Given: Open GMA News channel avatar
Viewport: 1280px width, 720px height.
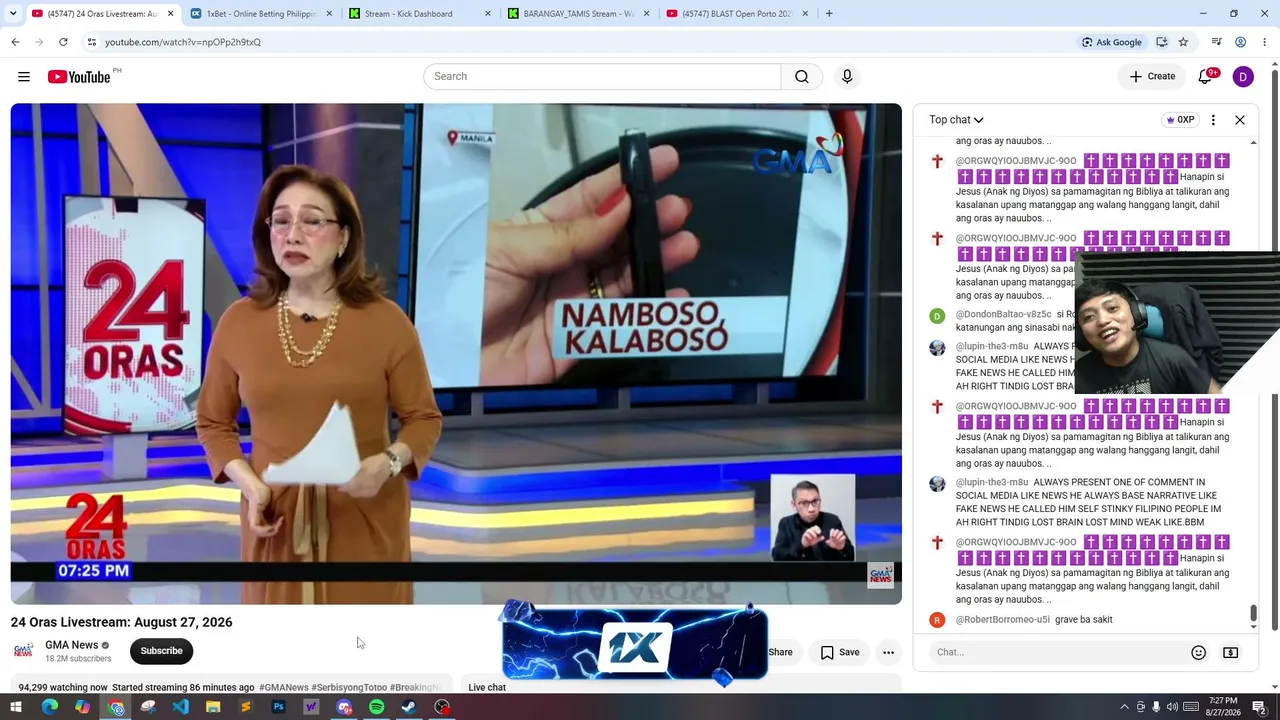Looking at the screenshot, I should tap(23, 651).
